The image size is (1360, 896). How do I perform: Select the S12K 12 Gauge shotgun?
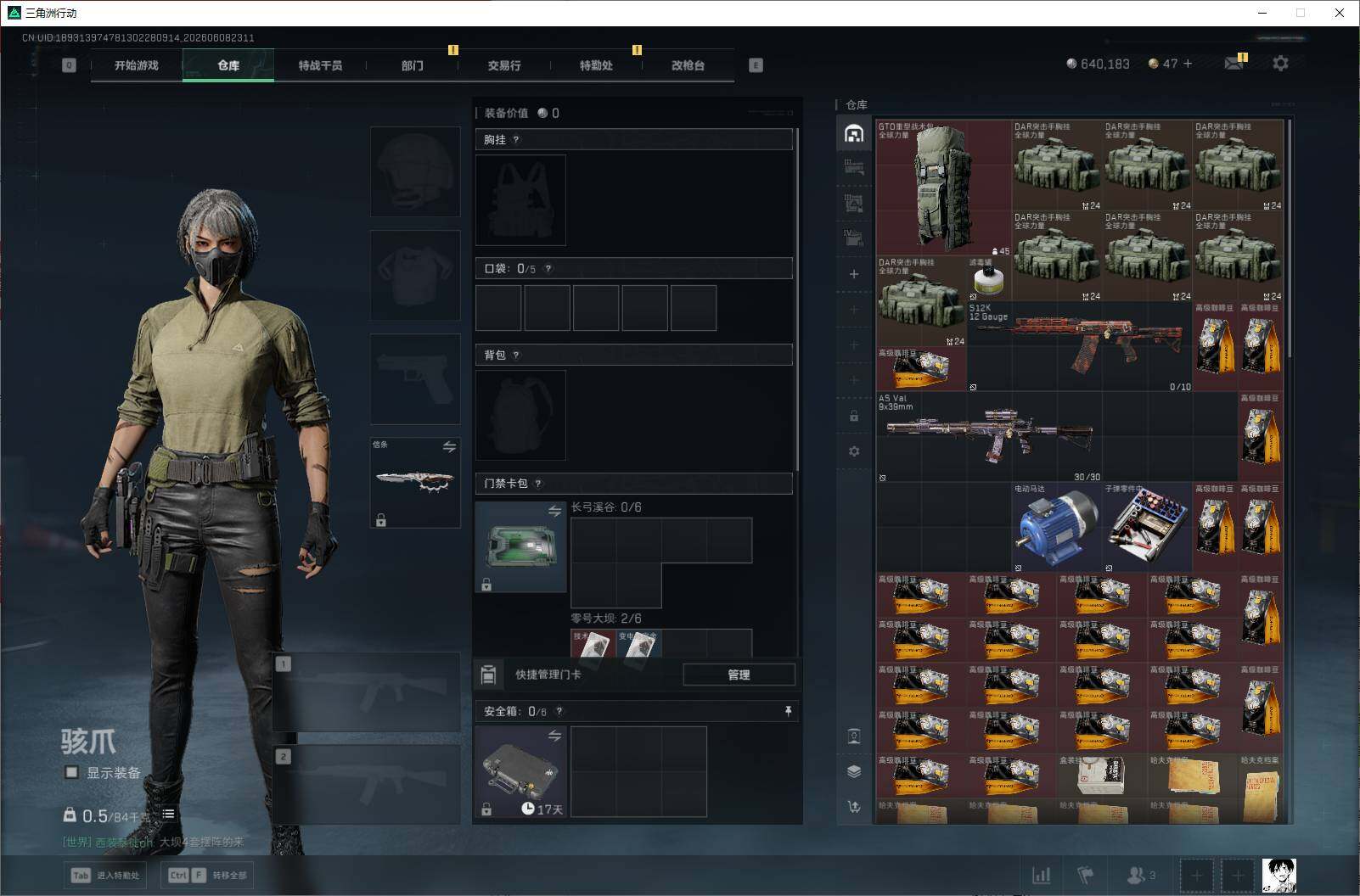coord(1080,346)
